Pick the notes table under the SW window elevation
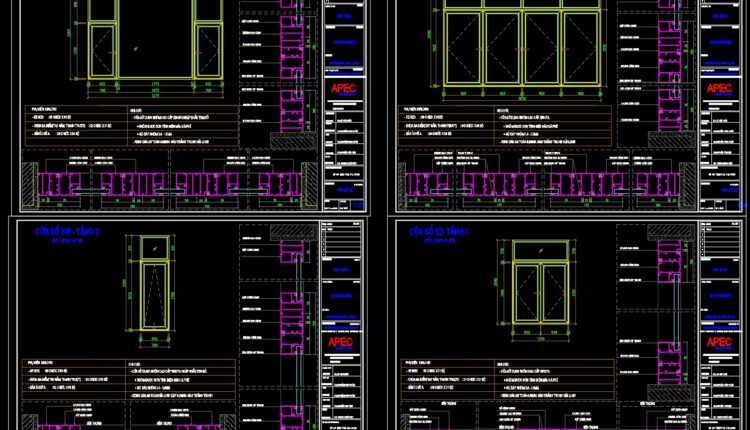 pos(129,379)
